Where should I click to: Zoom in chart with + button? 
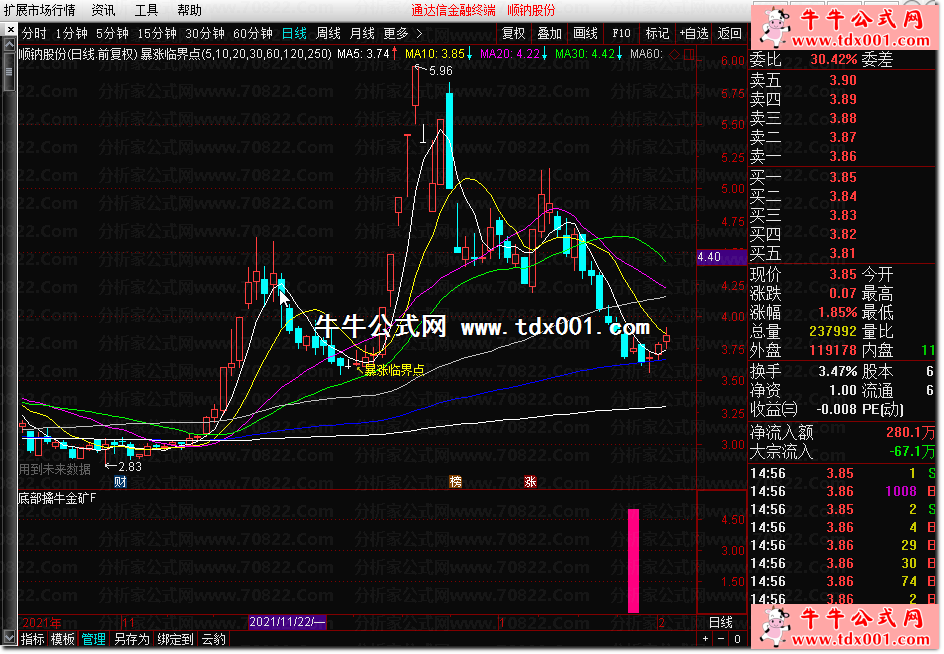pos(706,639)
